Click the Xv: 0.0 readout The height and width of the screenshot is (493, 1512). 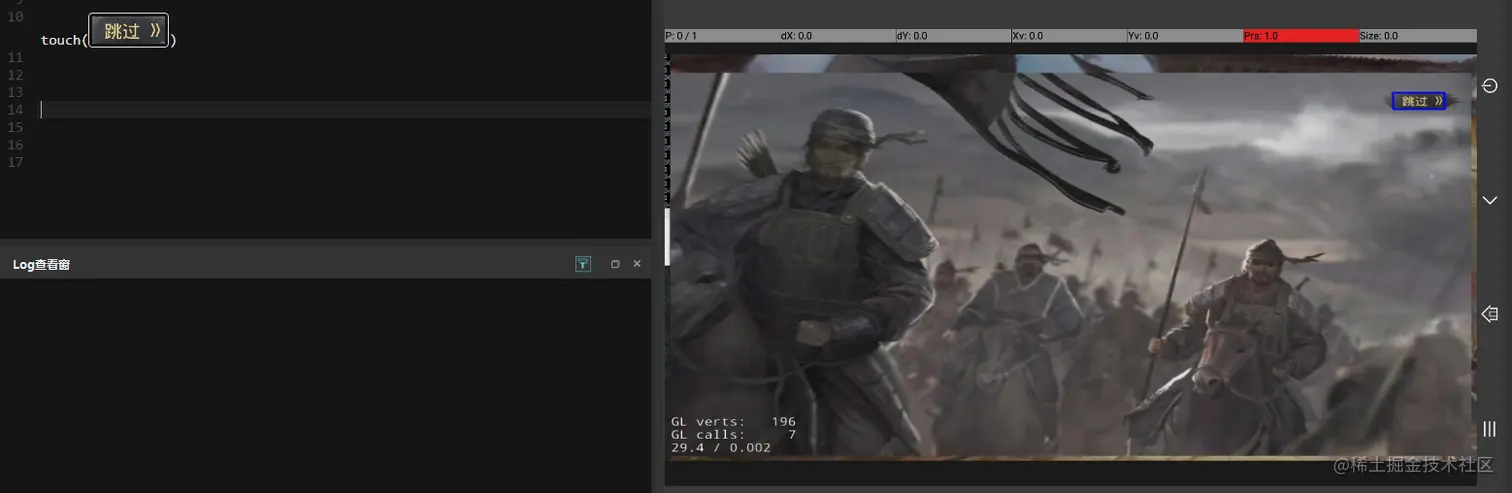click(1027, 36)
